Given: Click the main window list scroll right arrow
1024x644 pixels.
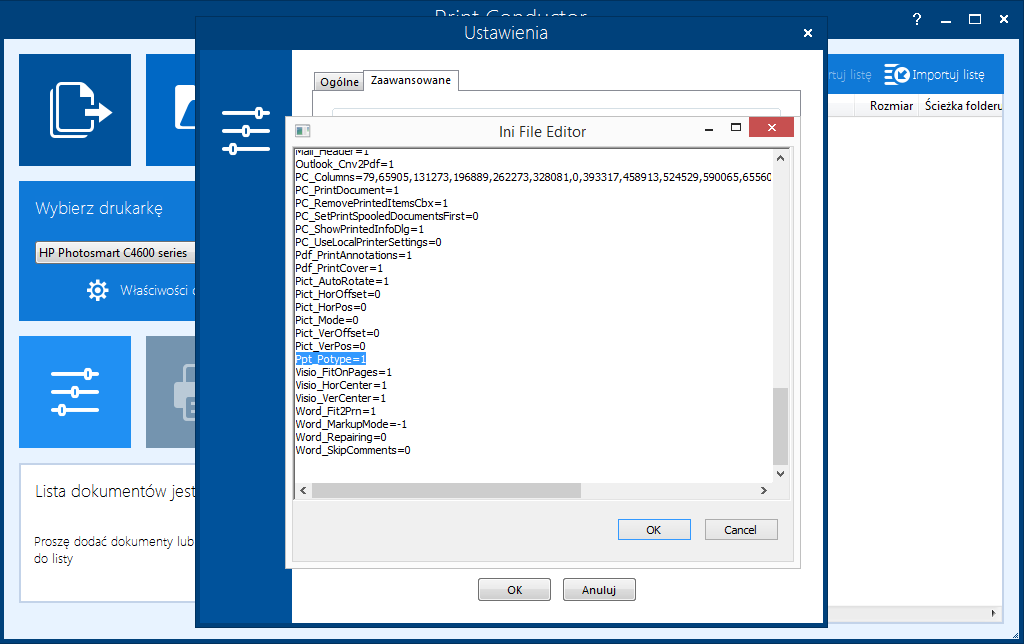Looking at the screenshot, I should [993, 613].
